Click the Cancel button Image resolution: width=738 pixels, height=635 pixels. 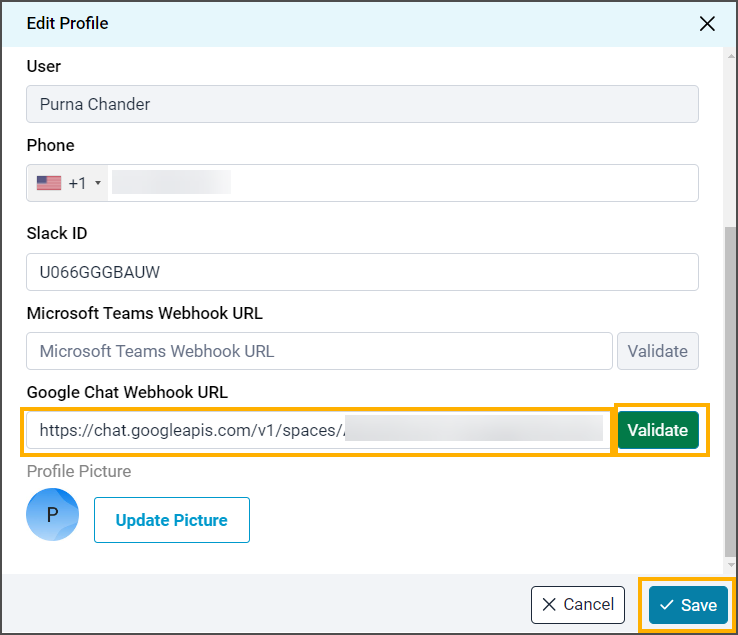point(578,605)
